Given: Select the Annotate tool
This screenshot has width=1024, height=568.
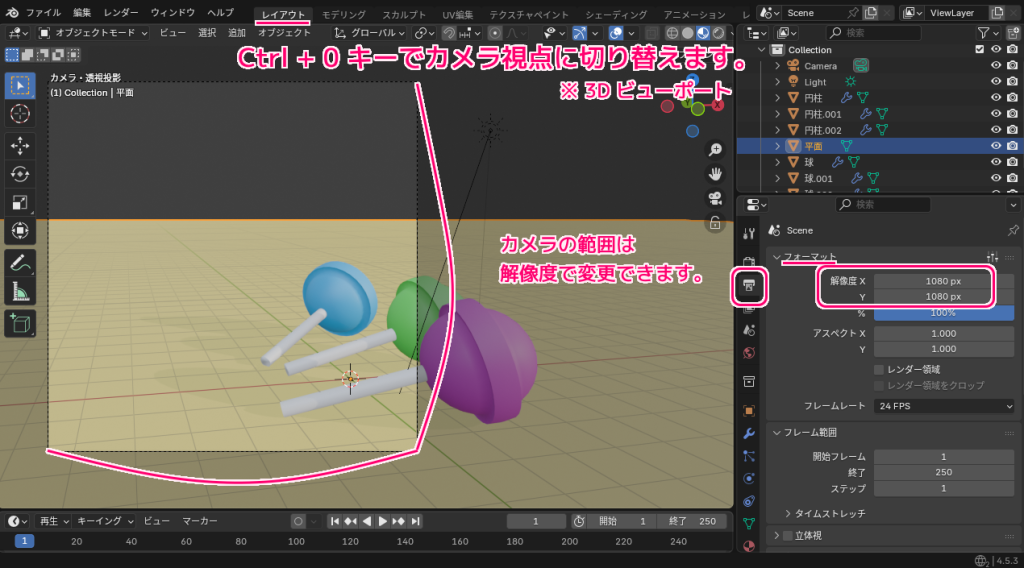Looking at the screenshot, I should 20,263.
